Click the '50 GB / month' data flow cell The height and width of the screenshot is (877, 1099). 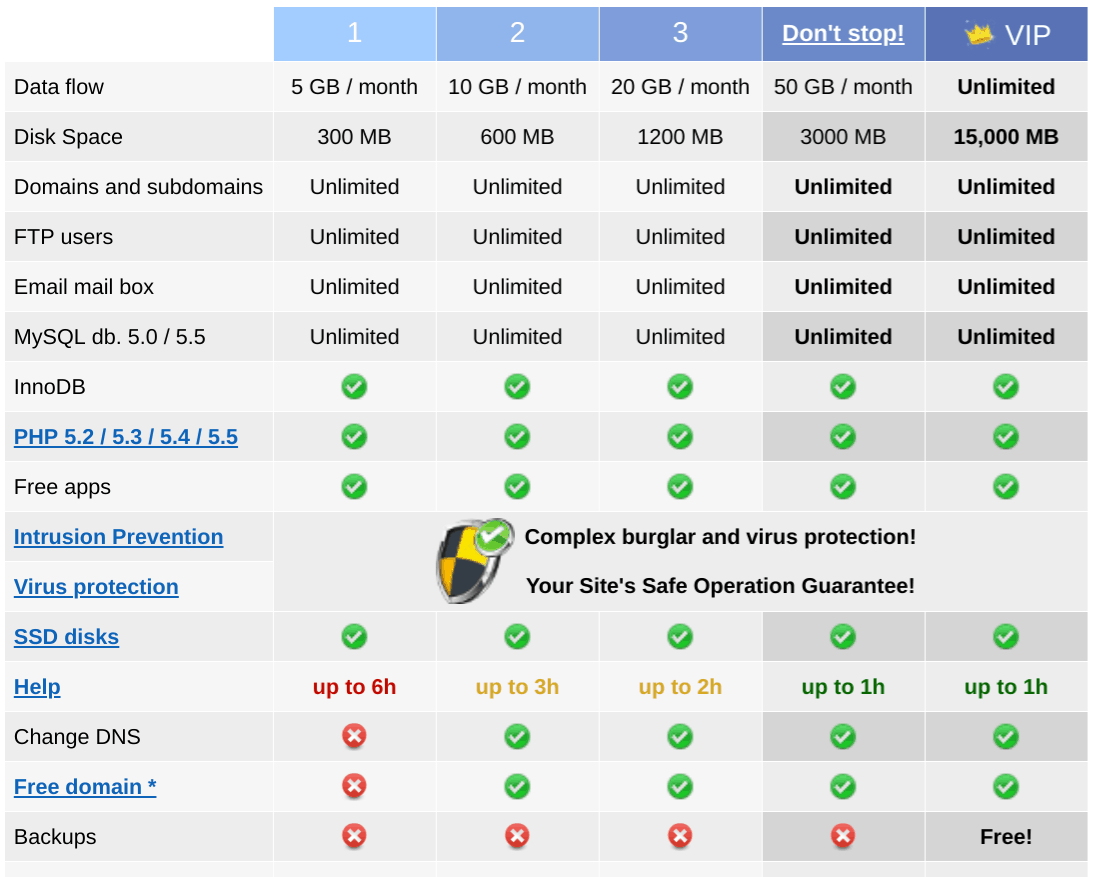(843, 87)
